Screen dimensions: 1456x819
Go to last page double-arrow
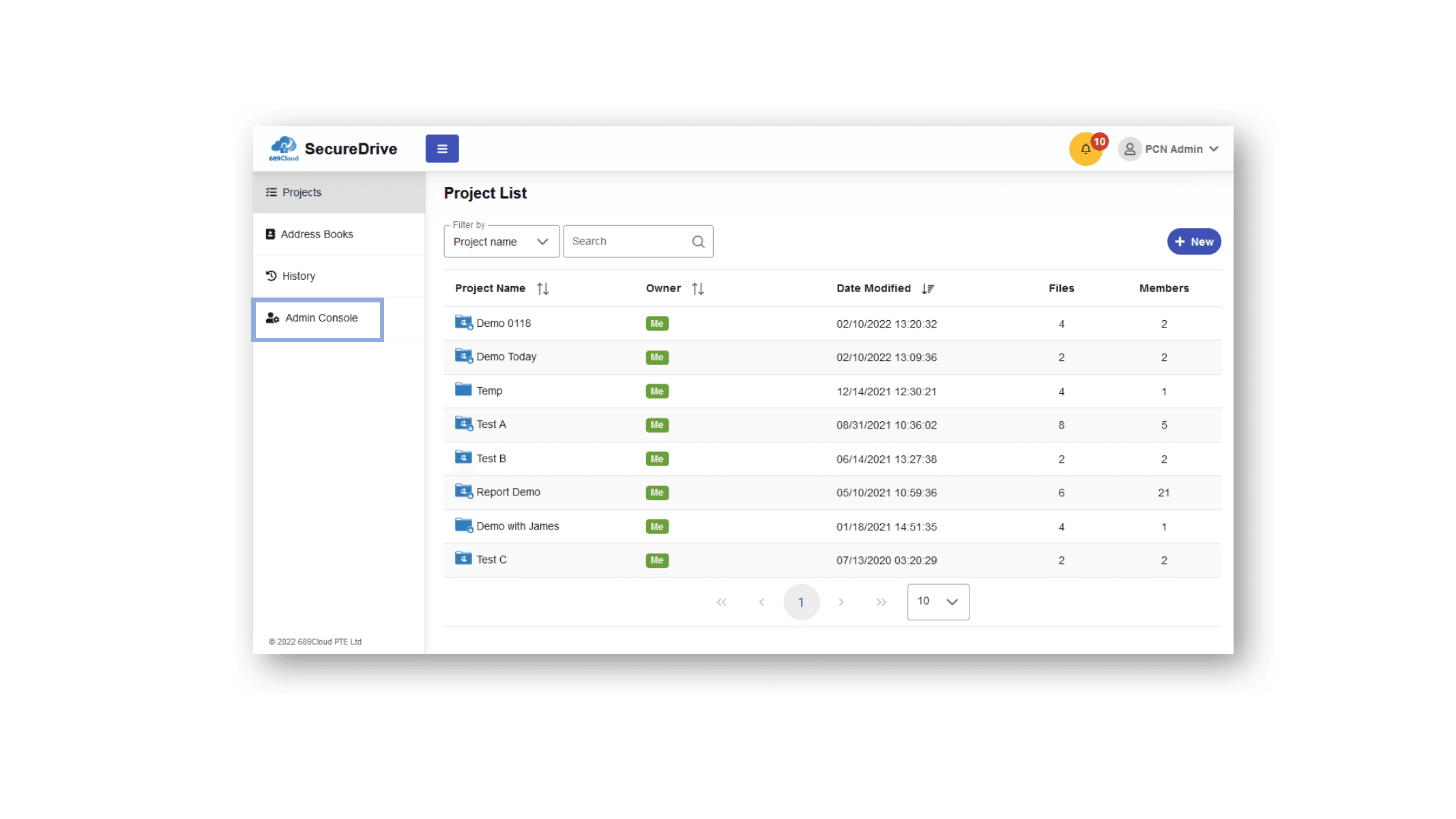pos(882,602)
